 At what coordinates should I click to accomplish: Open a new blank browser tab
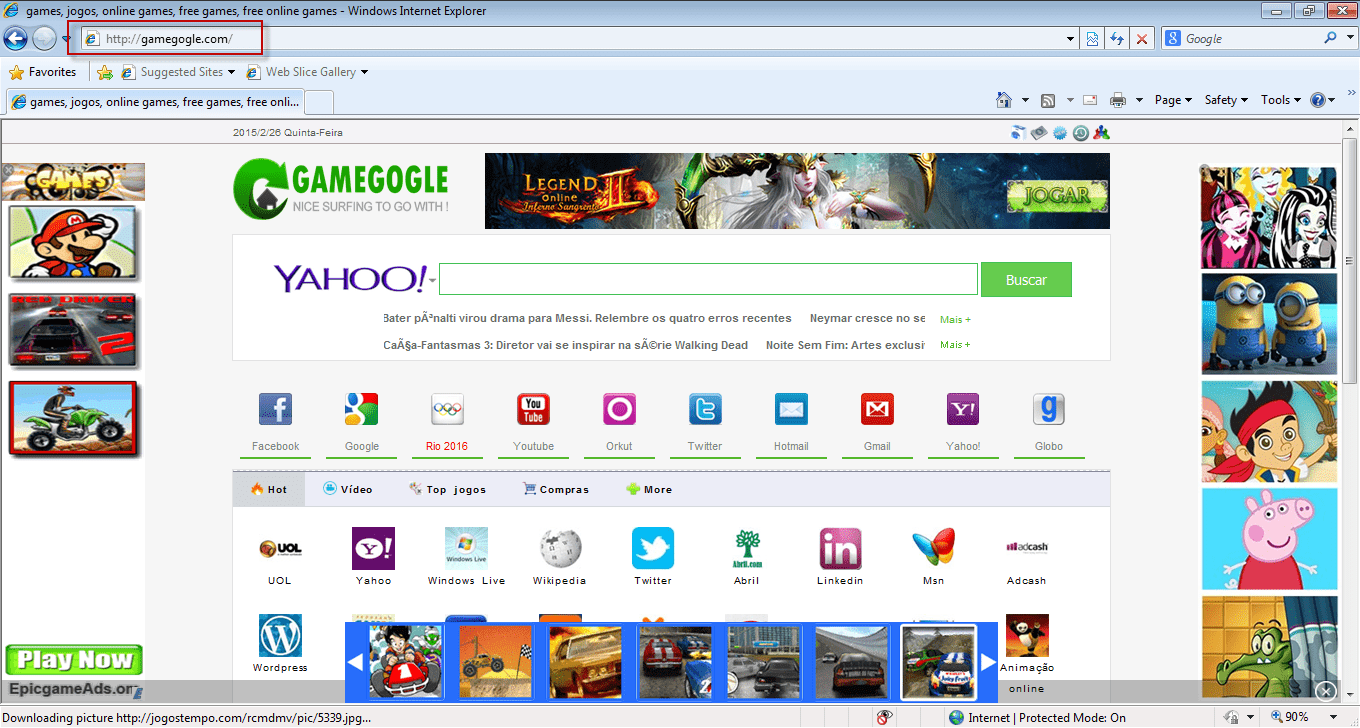[318, 102]
